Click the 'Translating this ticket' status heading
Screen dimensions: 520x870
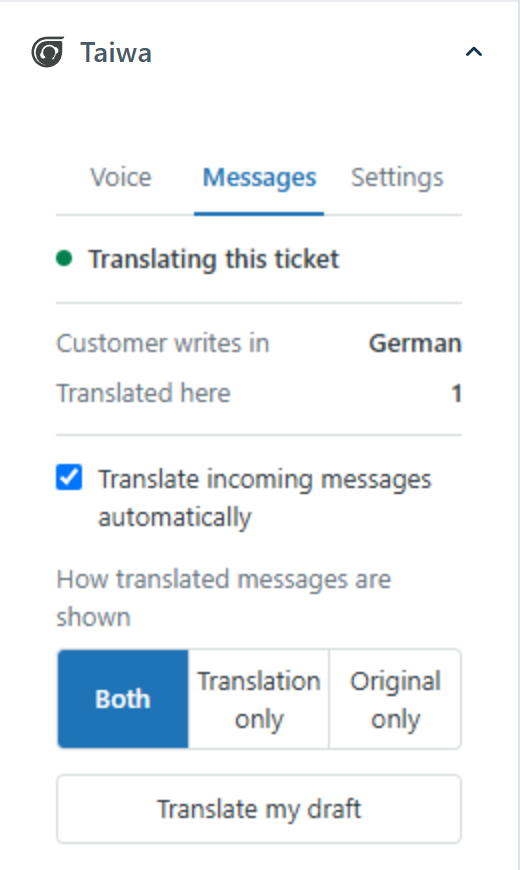tap(214, 259)
